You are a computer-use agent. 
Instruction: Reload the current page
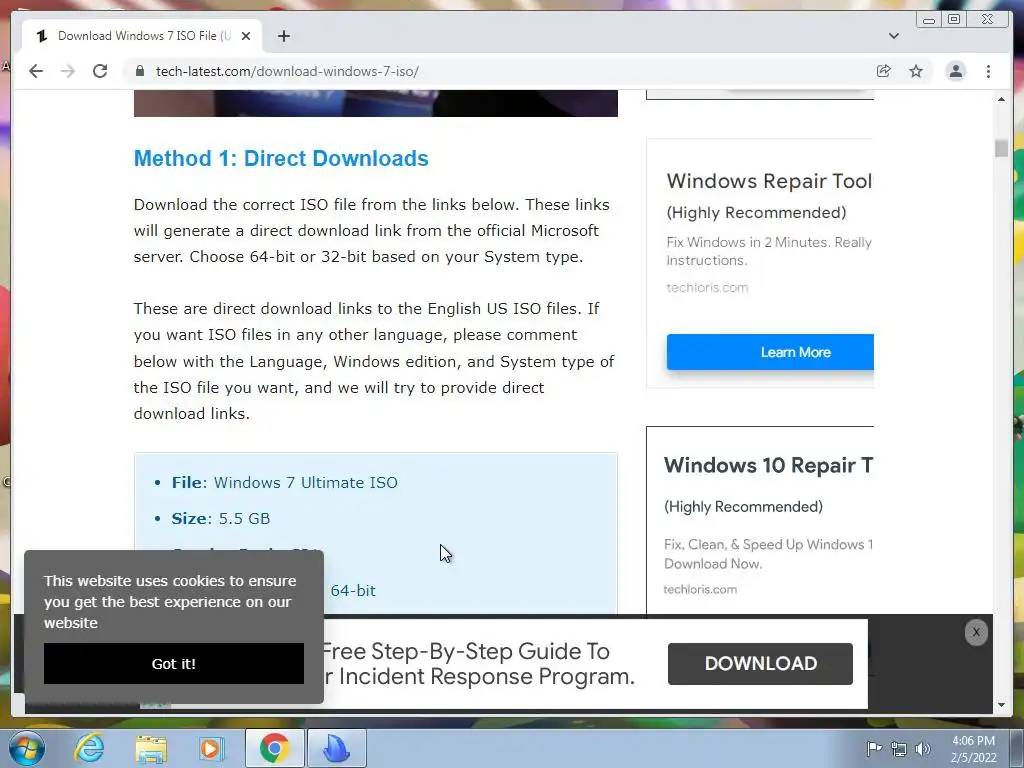[100, 71]
